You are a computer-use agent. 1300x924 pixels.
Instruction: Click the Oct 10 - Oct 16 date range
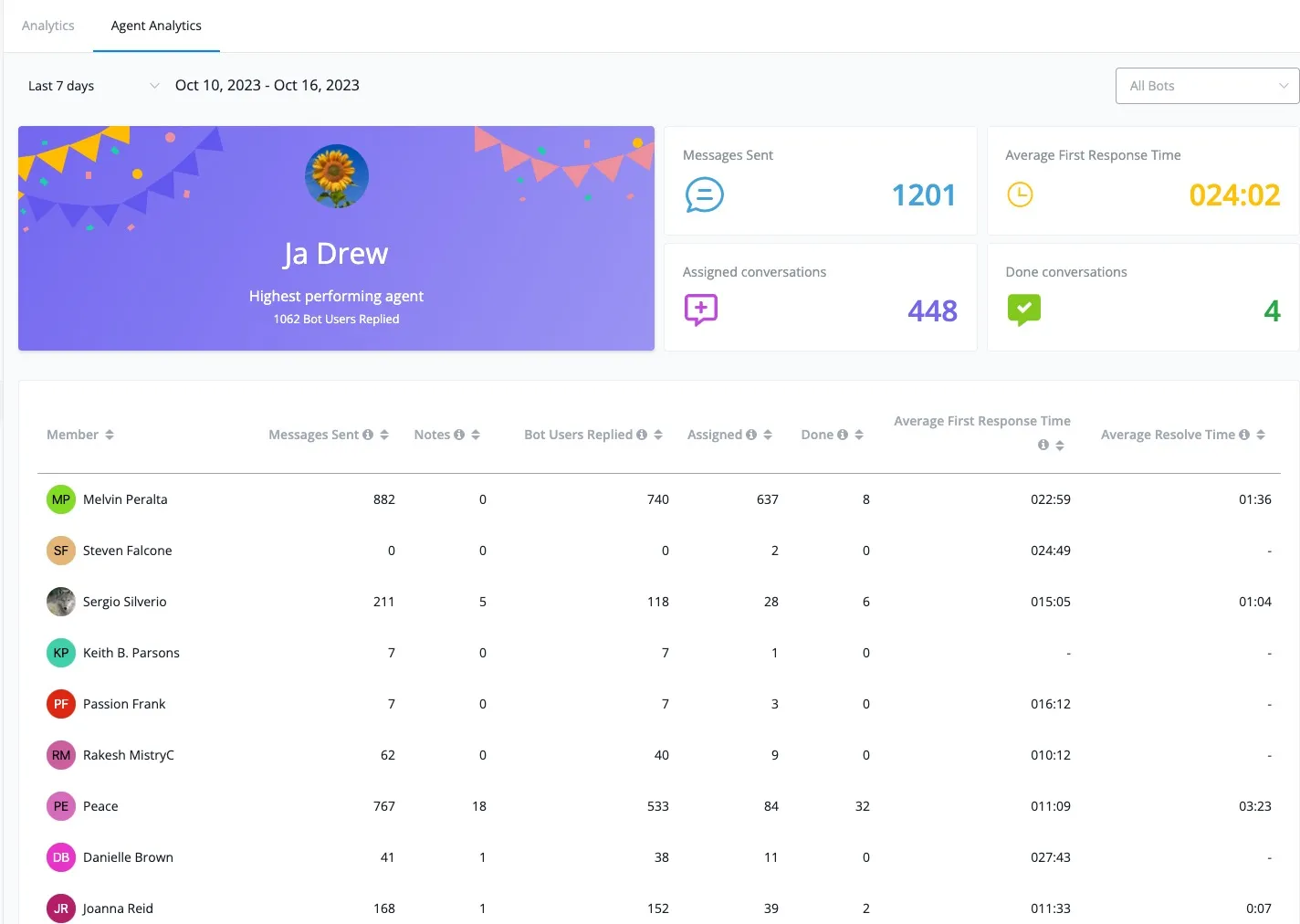[x=267, y=85]
